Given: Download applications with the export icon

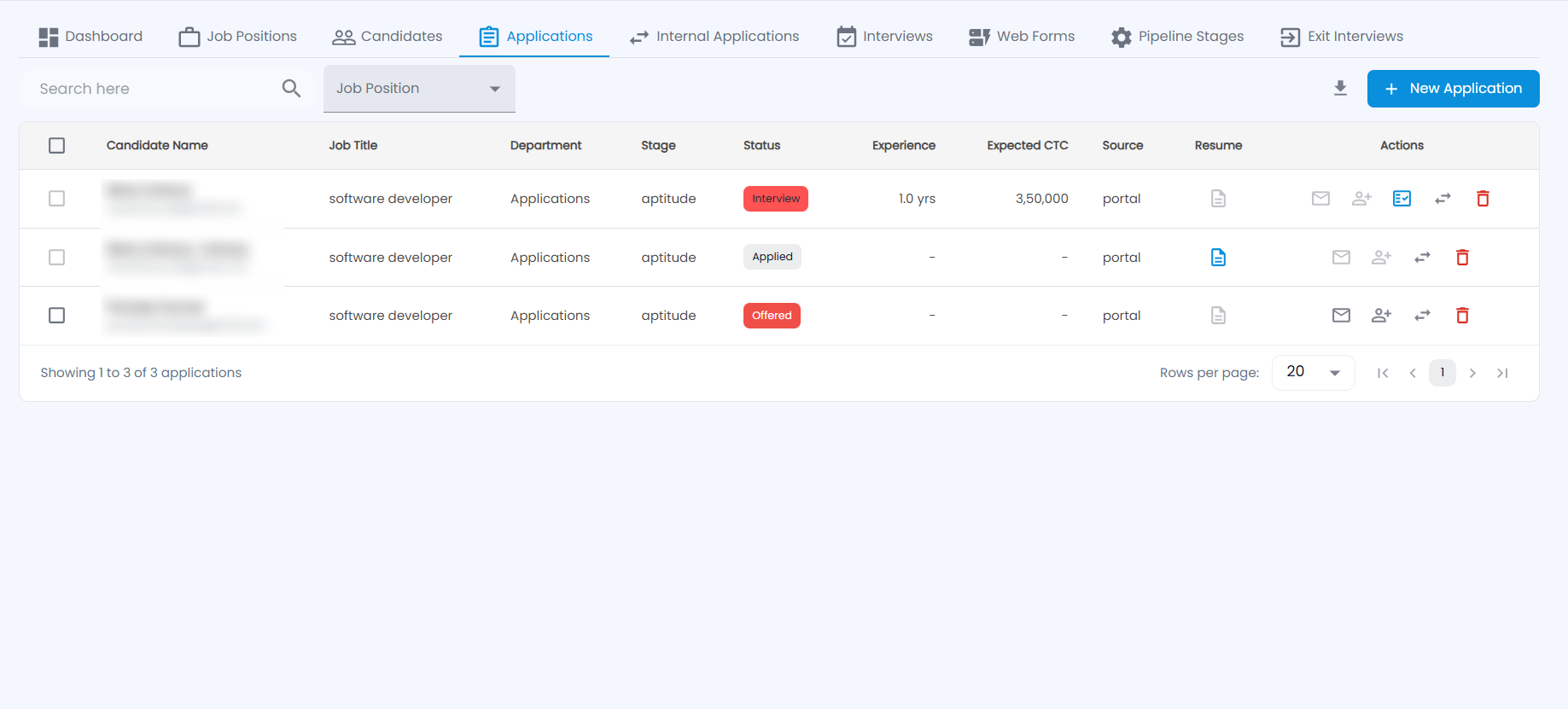Looking at the screenshot, I should [1340, 89].
